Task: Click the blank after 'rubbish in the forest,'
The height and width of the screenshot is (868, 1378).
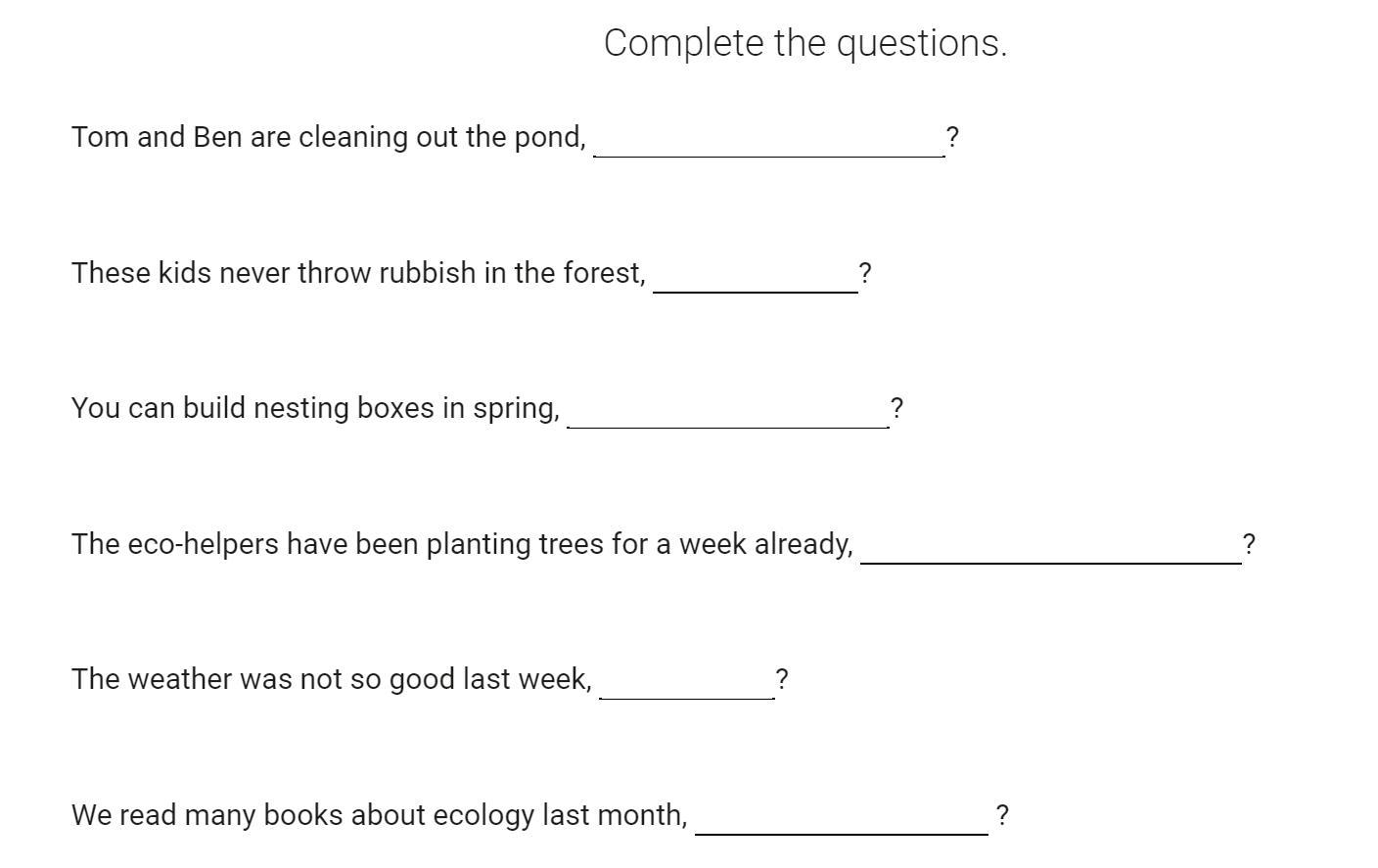Action: (x=755, y=274)
